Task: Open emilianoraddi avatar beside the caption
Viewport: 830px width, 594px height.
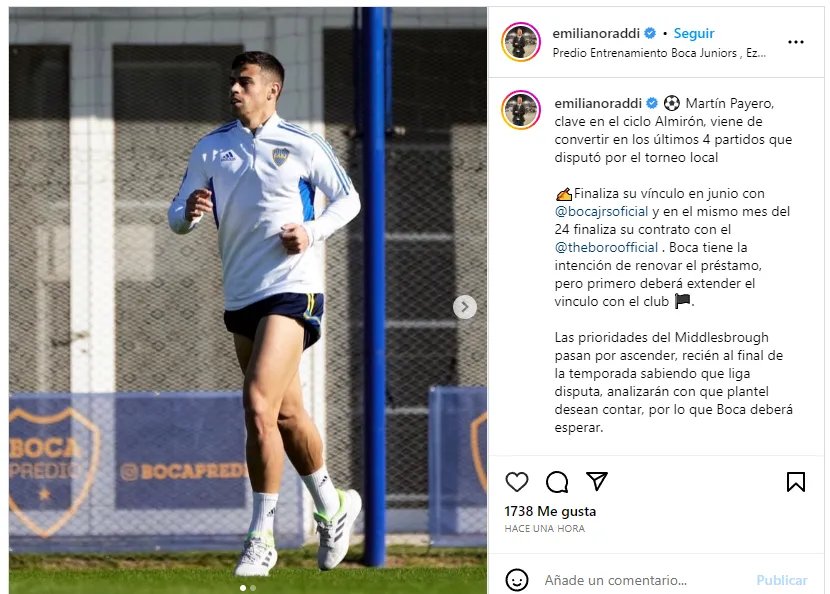Action: (x=521, y=110)
